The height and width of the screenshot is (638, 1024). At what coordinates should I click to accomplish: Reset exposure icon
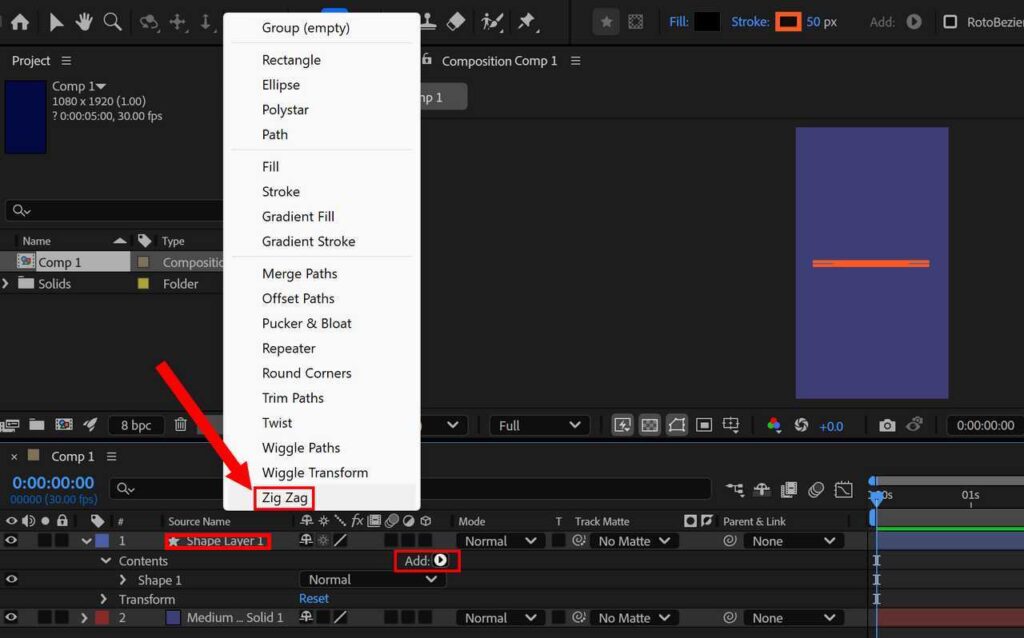coord(801,425)
